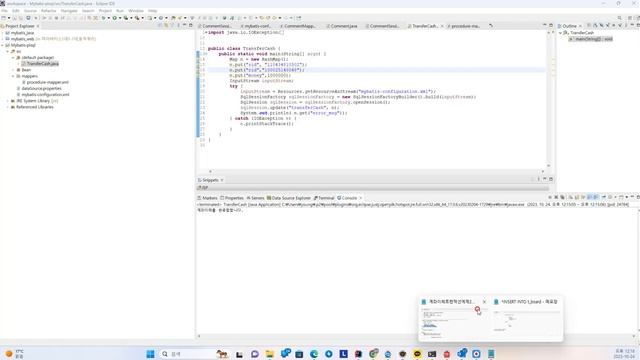Viewport: 640px width, 360px height.
Task: Switch to the Terminal tab
Action: (324, 198)
